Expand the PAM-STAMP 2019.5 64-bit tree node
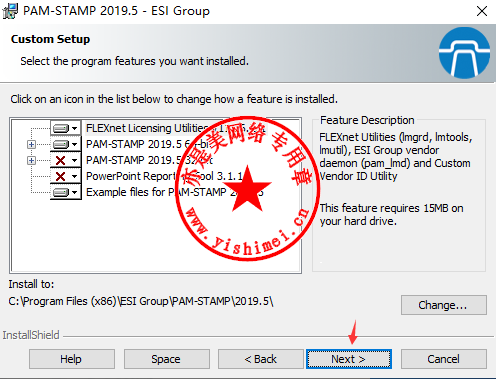 [31, 144]
